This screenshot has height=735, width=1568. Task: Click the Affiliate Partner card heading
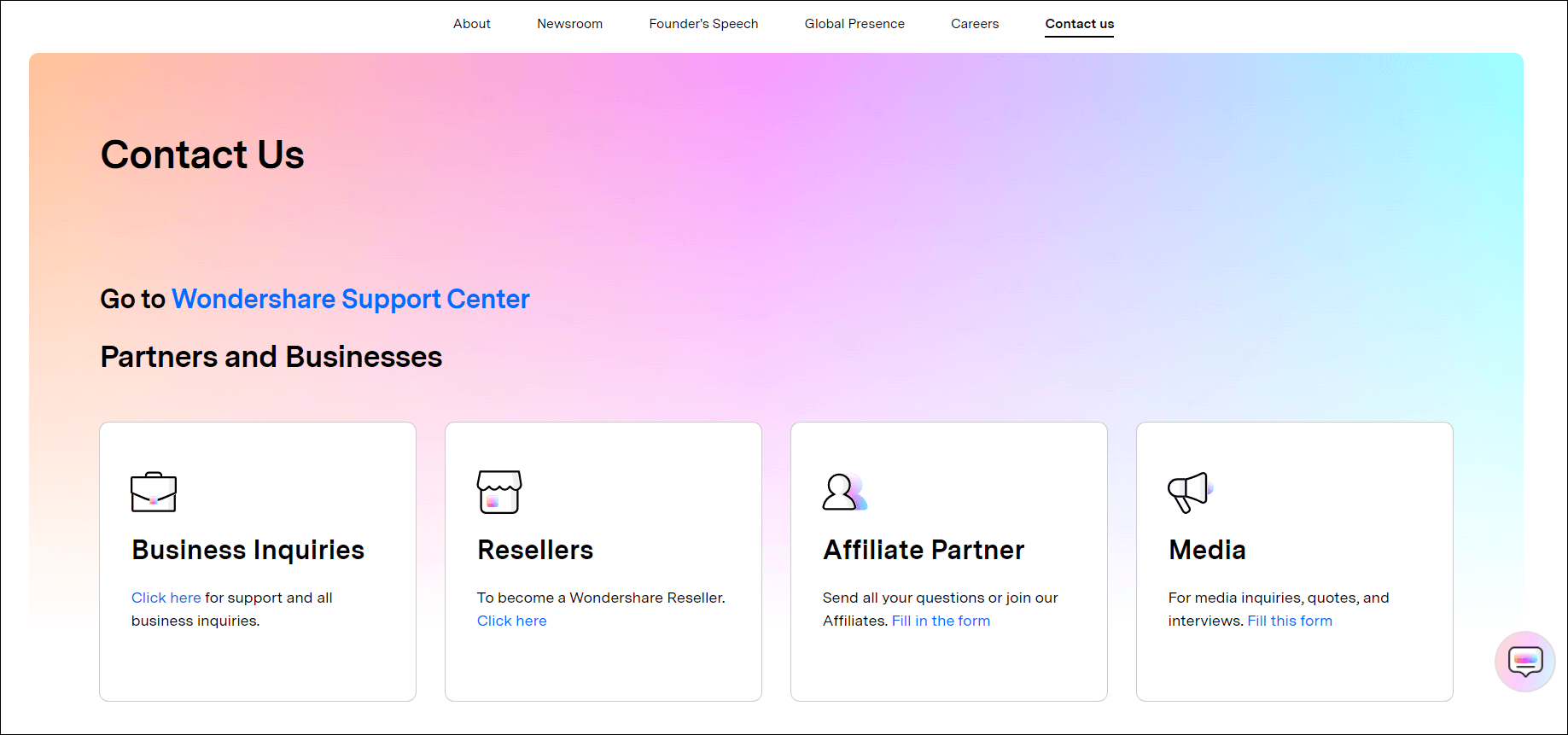[924, 551]
